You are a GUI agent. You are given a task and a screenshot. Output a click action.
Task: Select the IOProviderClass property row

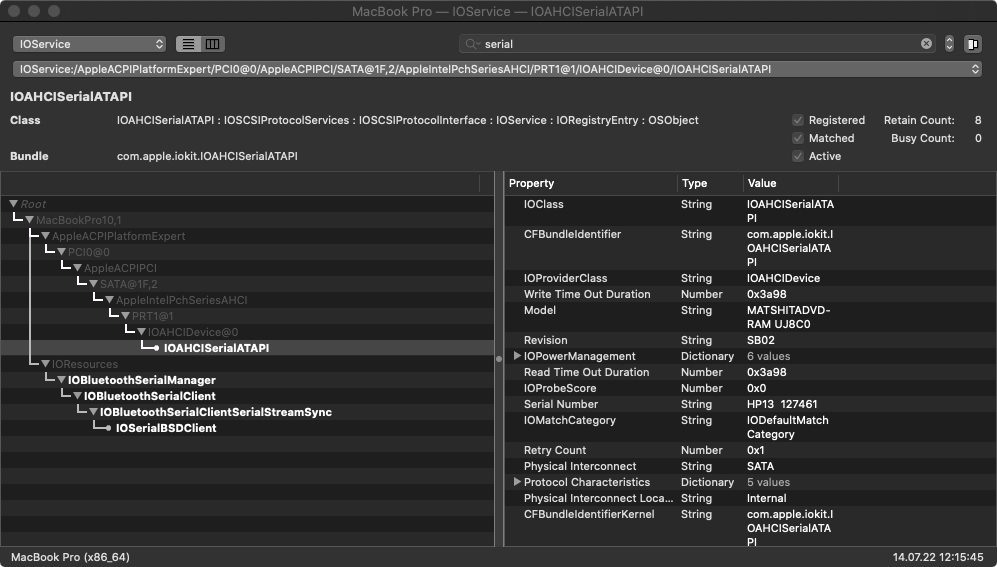tap(750, 278)
